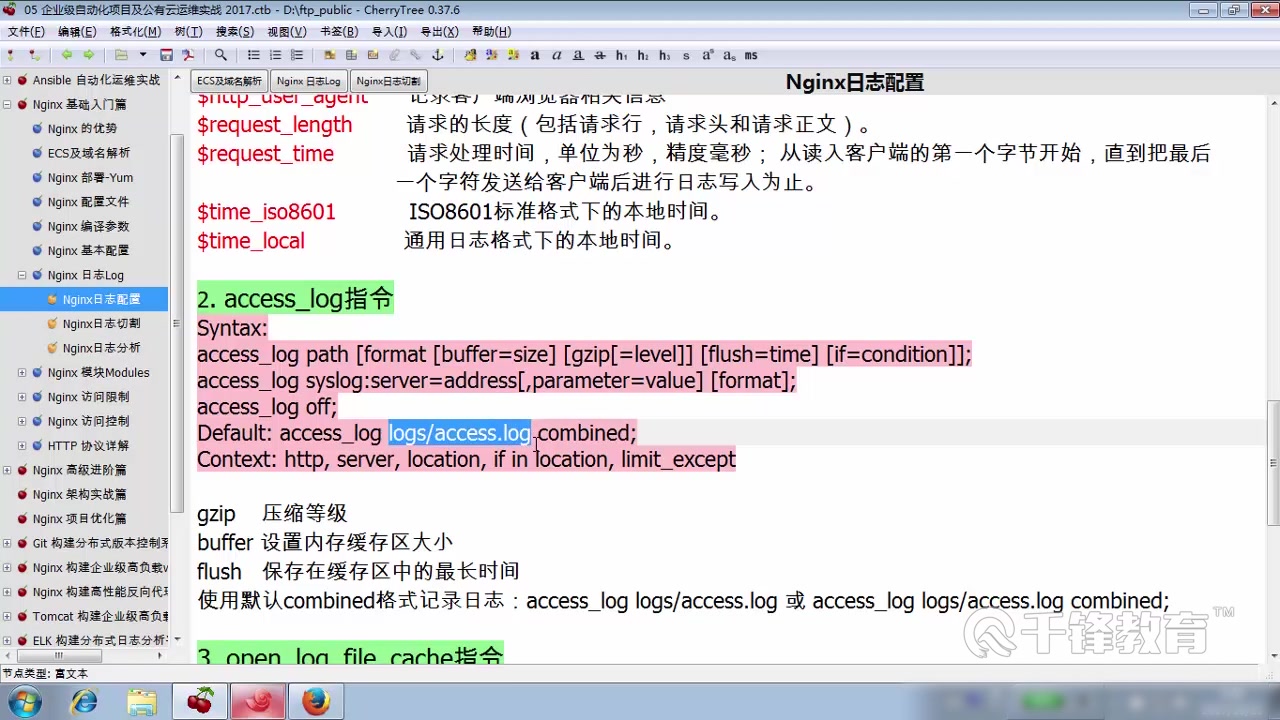Screen dimensions: 1280x720
Task: Expand the Nginx 高级进阶篇 node
Action: click(x=7, y=470)
